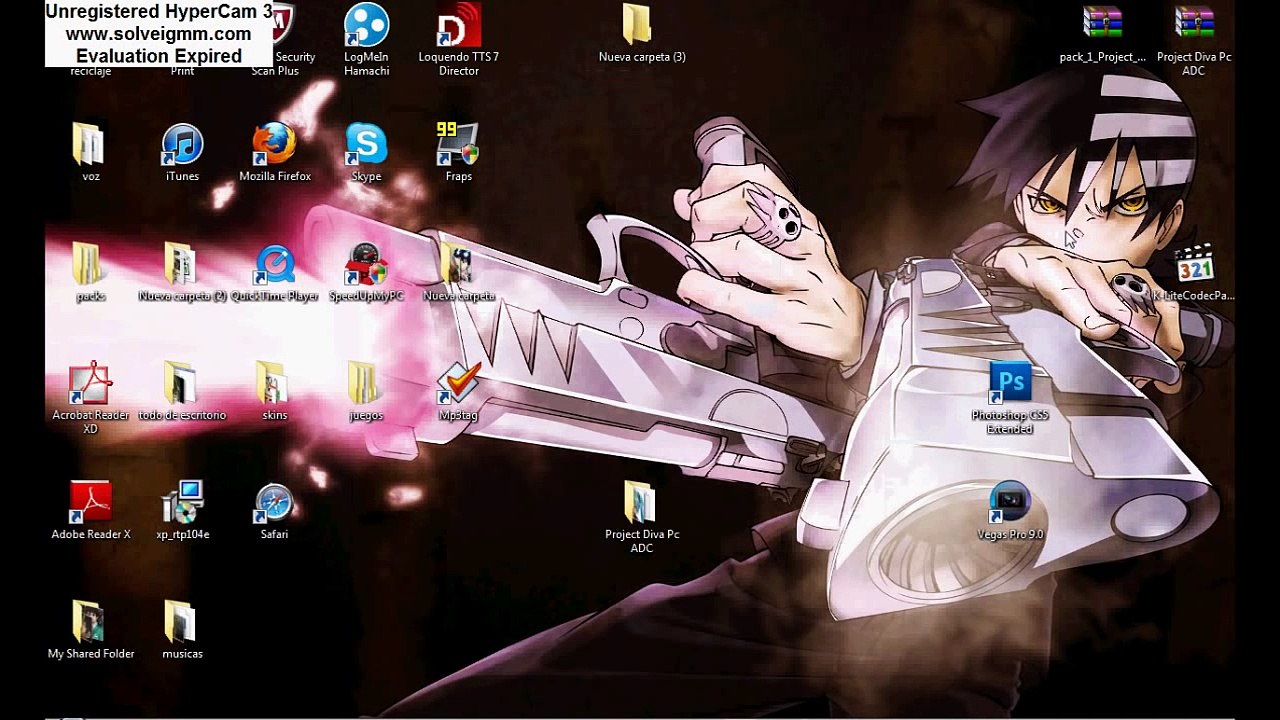1280x720 pixels.
Task: Select the todo de escritorio folder
Action: coord(181,383)
